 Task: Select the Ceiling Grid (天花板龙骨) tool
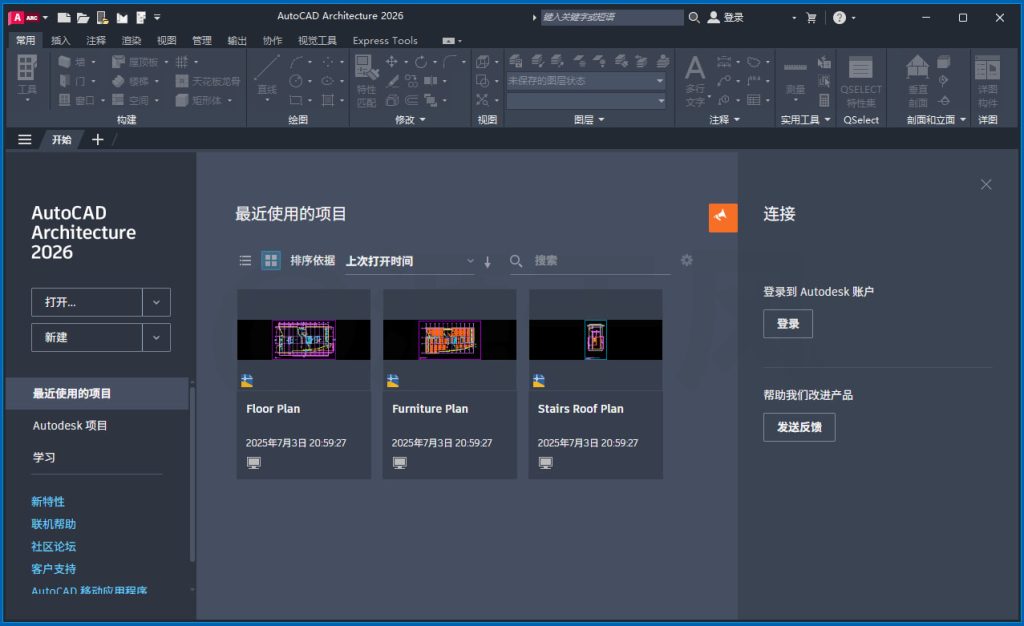click(x=208, y=81)
